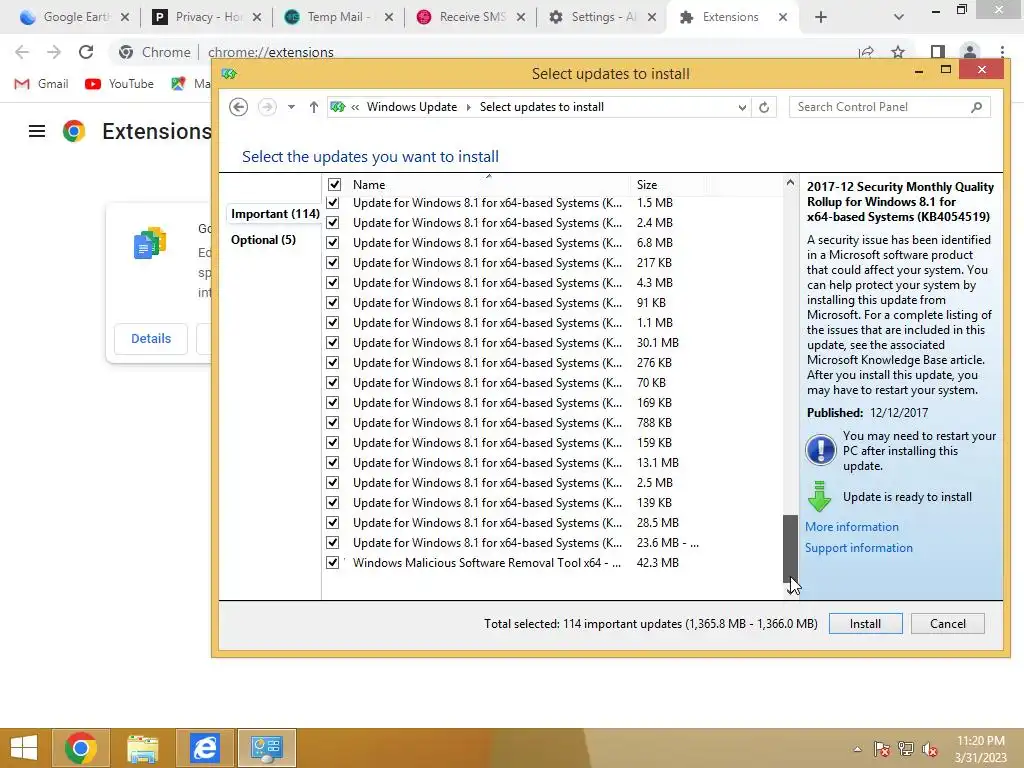Switch to the Settings tab
This screenshot has width=1024, height=768.
pos(602,17)
